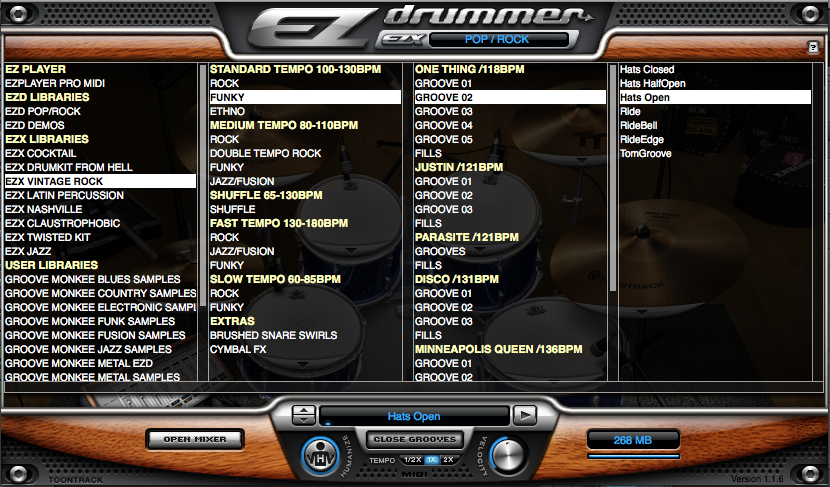
Task: Click the Hats Open groove name display
Action: (x=414, y=416)
